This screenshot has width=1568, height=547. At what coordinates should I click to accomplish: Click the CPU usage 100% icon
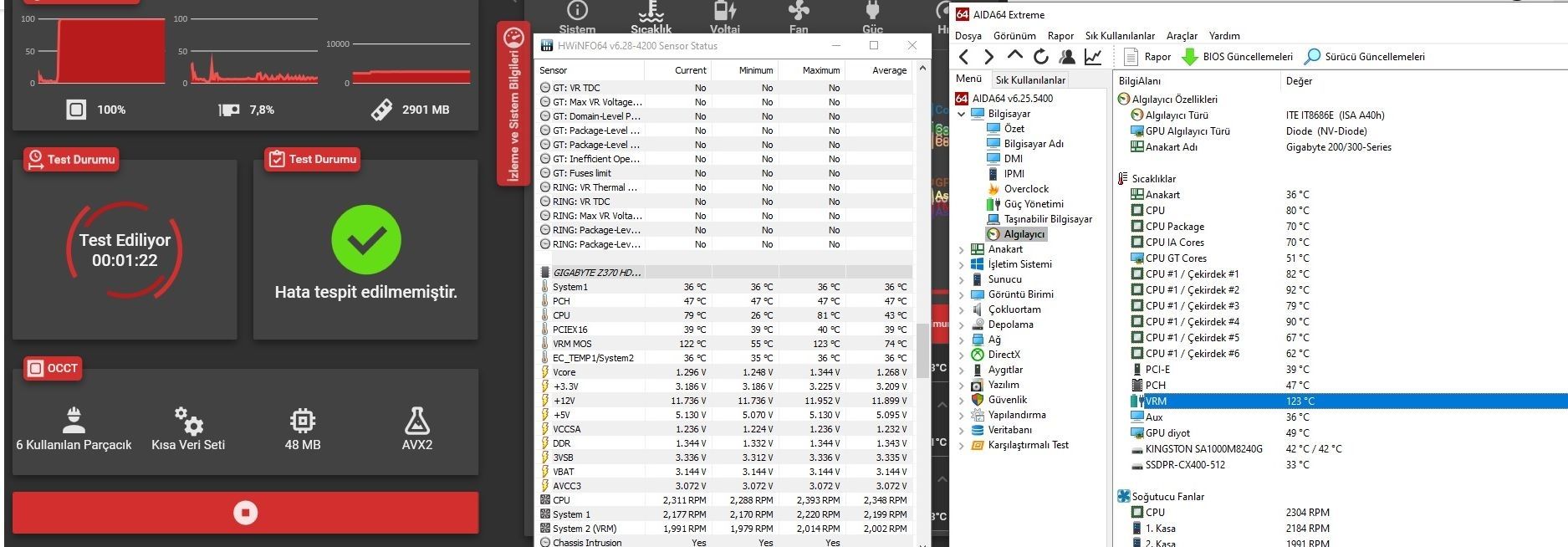click(x=76, y=110)
